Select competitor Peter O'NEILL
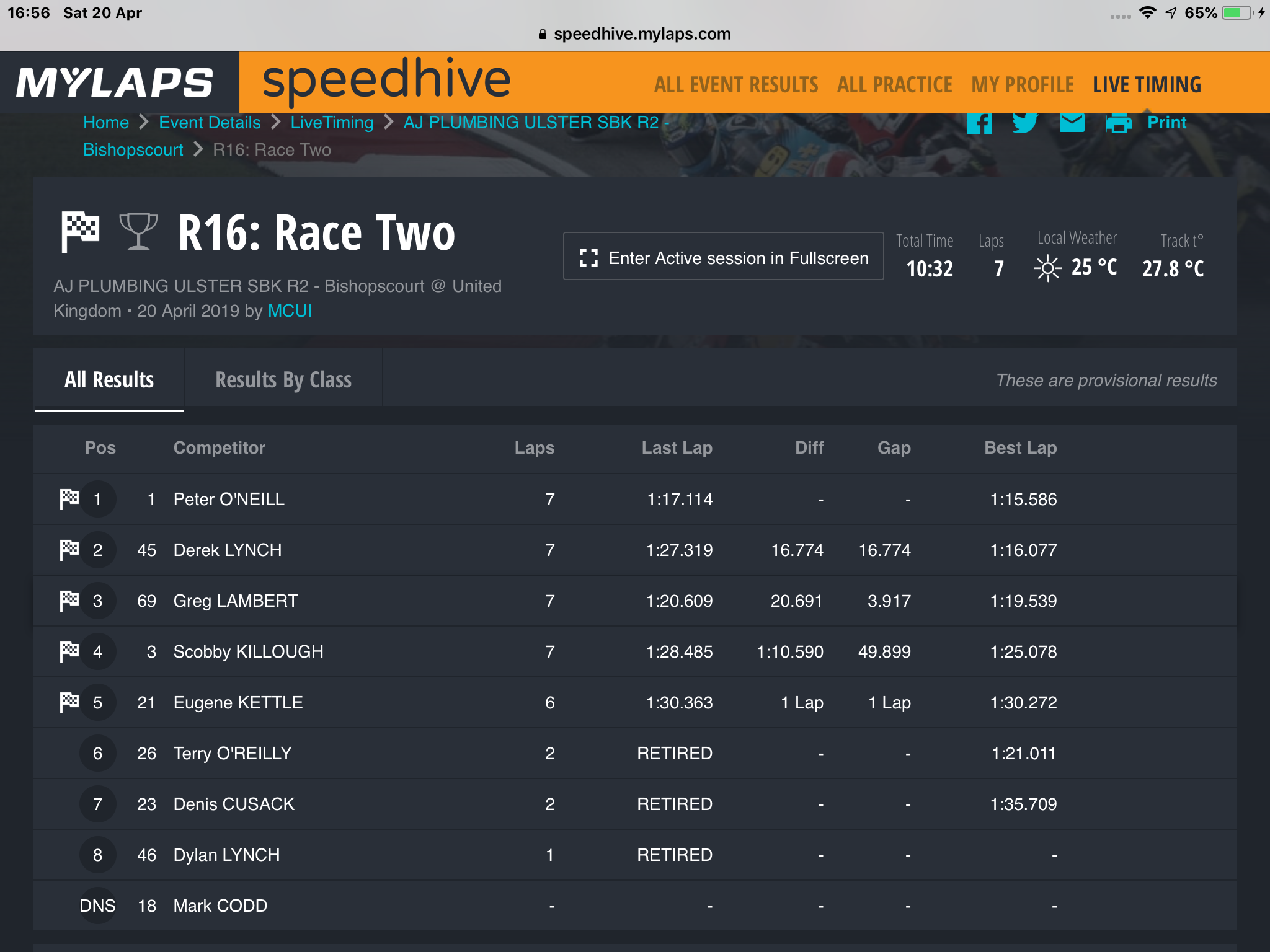Viewport: 1270px width, 952px height. (x=229, y=499)
